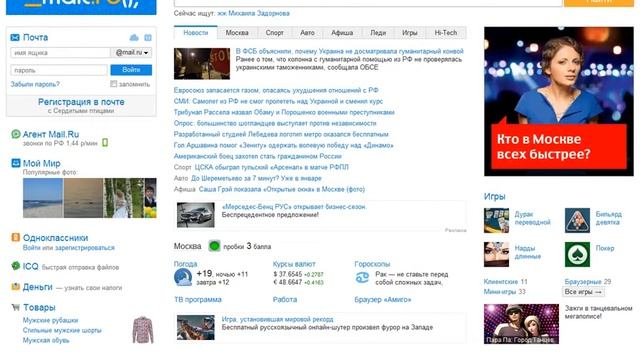Open the shooter game ad thumbnail
Viewport: 640px width, 360px height.
point(196,327)
